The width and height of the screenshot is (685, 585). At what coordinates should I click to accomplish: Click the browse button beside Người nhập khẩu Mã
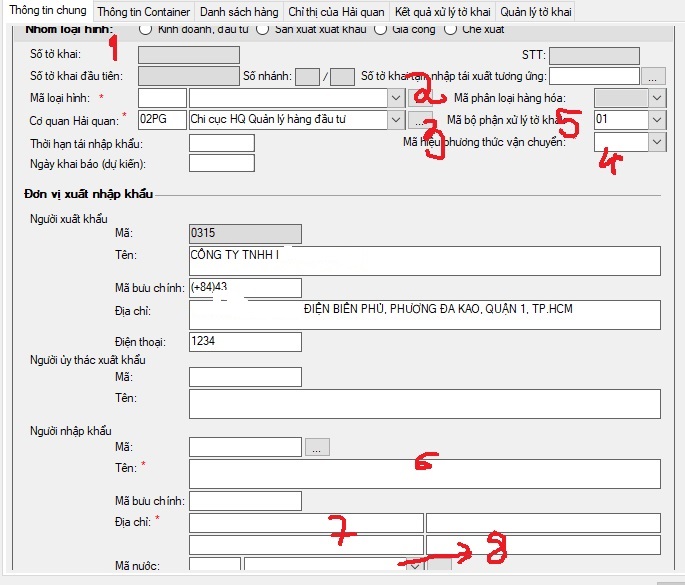317,447
